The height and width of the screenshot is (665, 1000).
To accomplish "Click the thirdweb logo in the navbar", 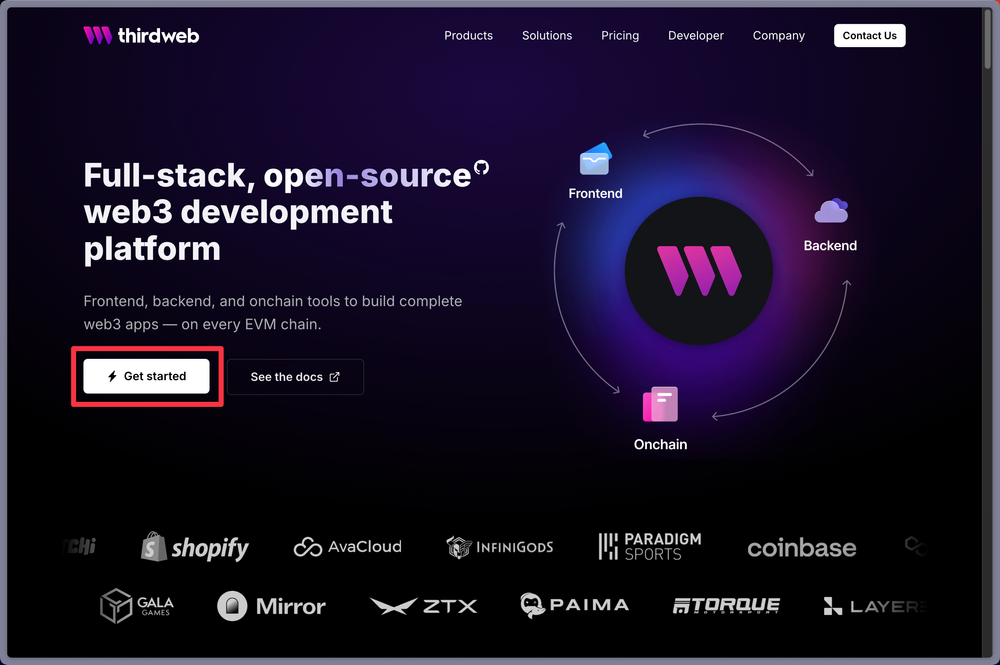I will coord(140,35).
